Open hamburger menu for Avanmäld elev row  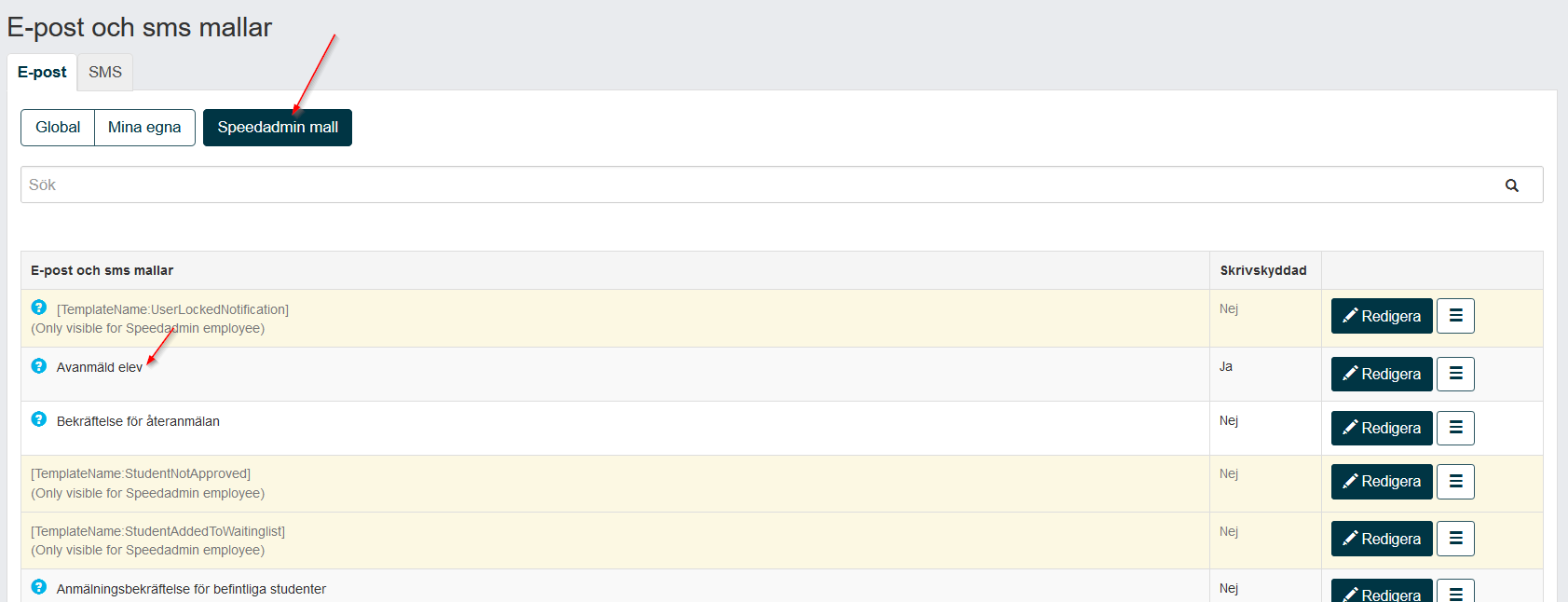click(1455, 374)
